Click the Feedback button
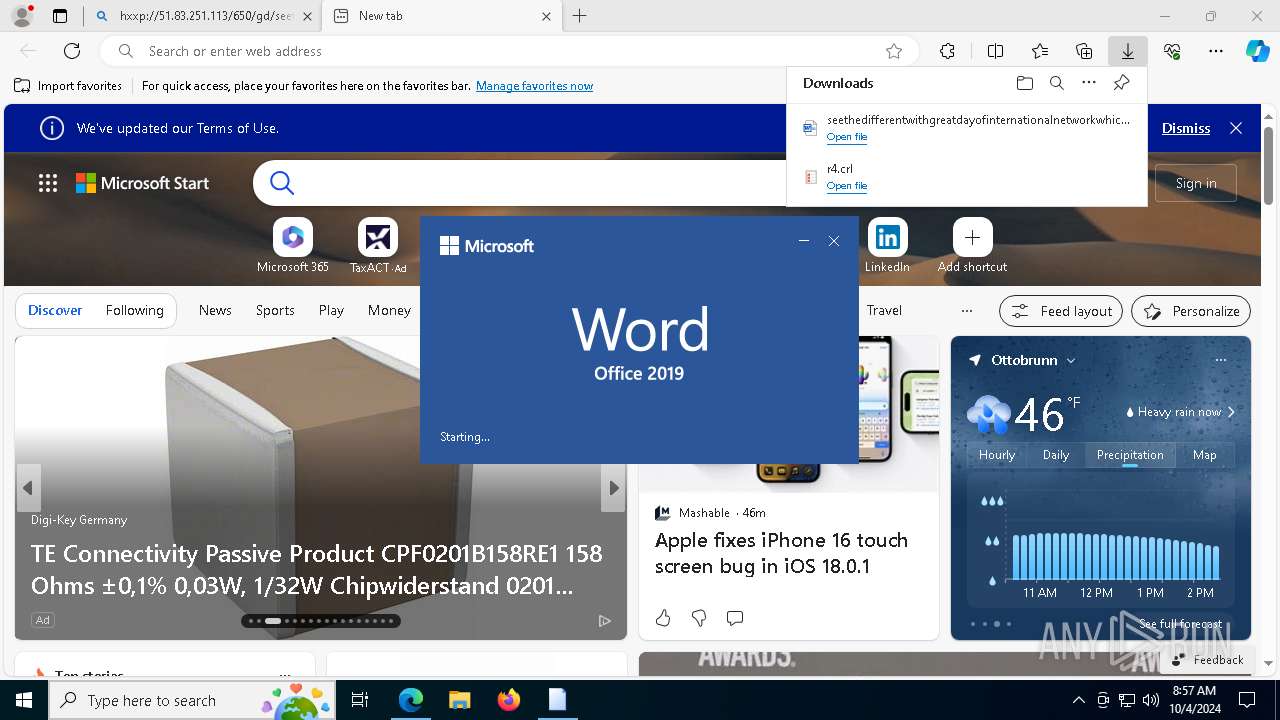Screen dimensions: 1280x720 (x=1207, y=660)
